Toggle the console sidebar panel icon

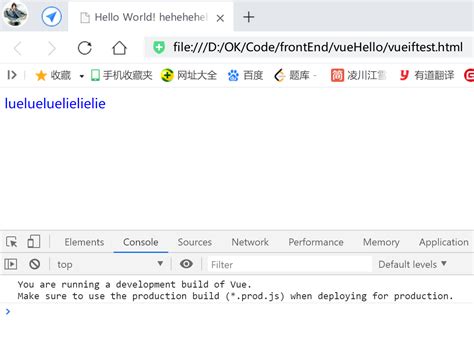click(11, 264)
